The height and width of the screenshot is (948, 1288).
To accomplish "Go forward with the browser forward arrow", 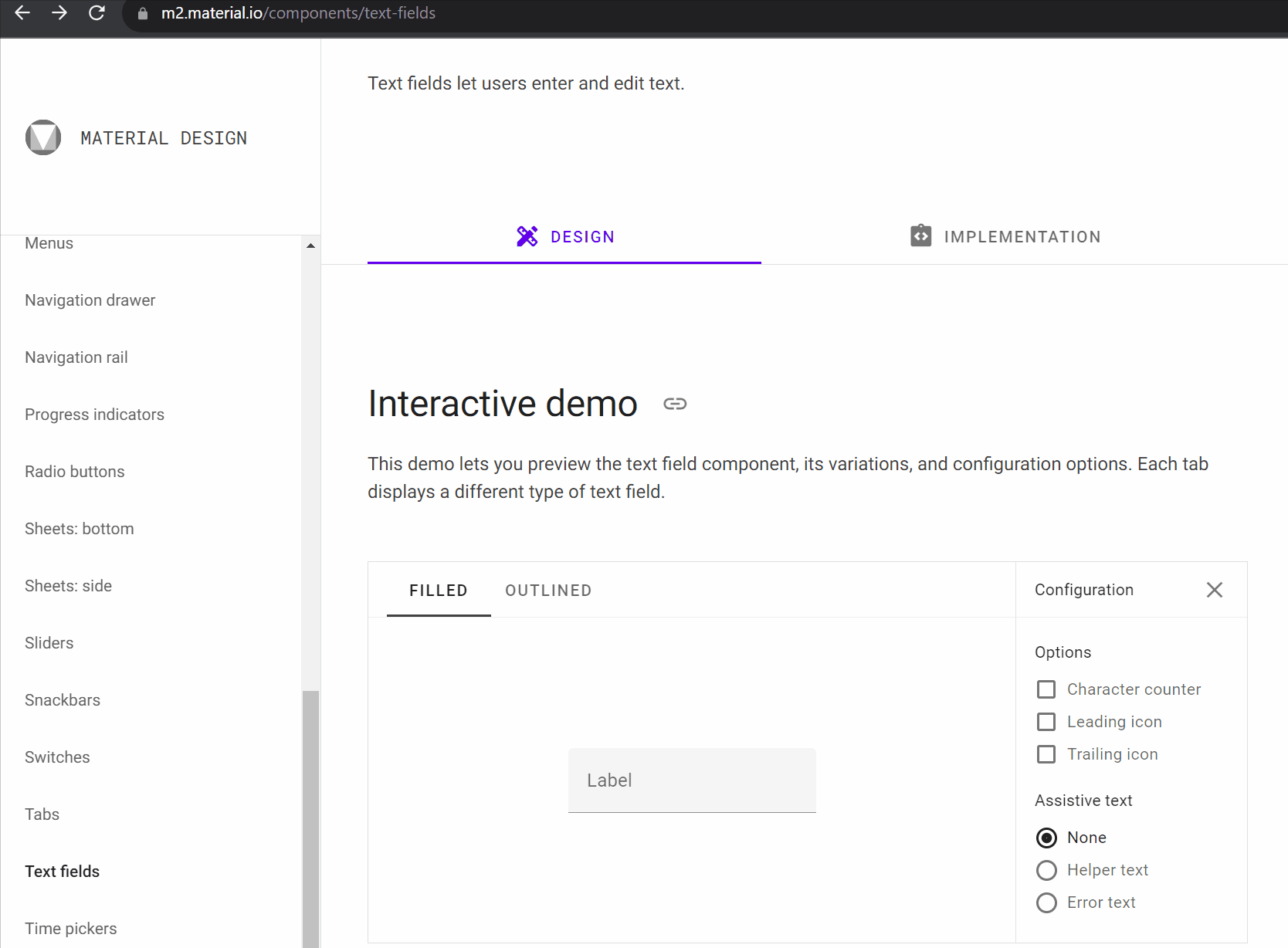I will [59, 13].
